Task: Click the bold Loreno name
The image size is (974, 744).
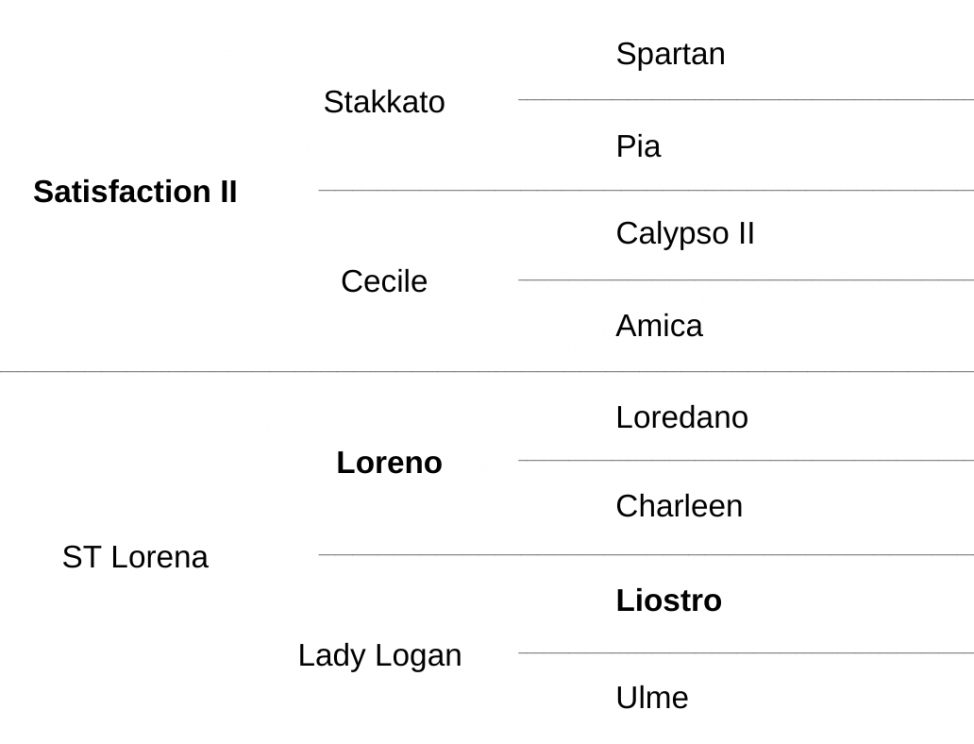Action: [x=389, y=463]
